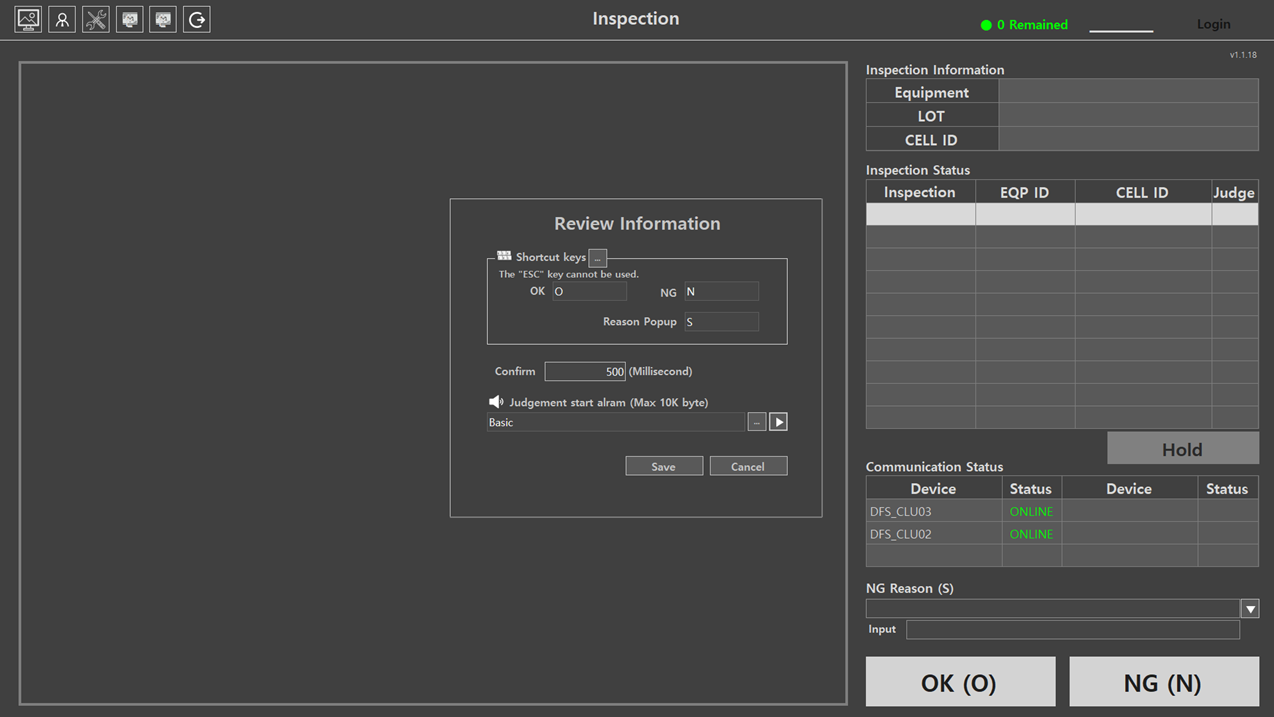Open the user account icon
The image size is (1274, 717).
62,19
